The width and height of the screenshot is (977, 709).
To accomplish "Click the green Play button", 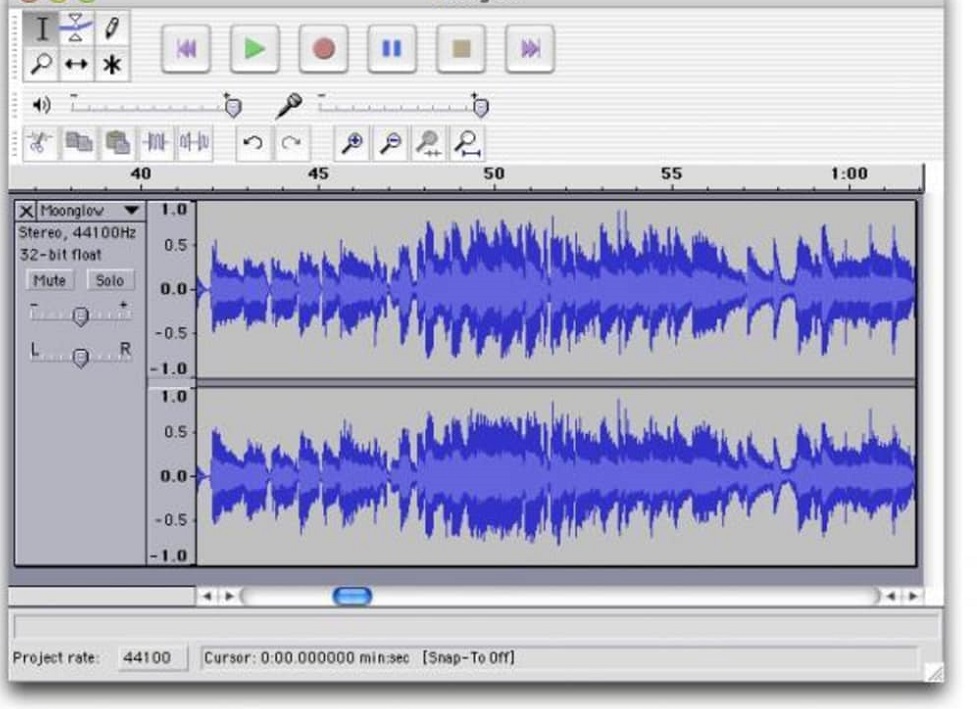I will pyautogui.click(x=254, y=49).
